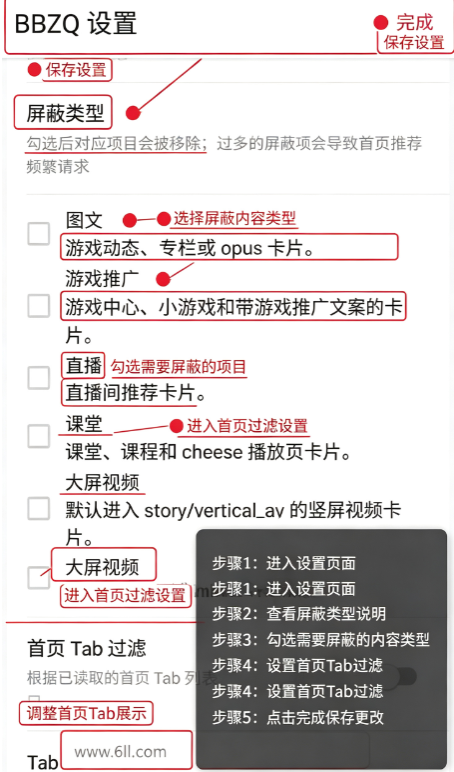Screen dimensions: 454x772
Task: Tap the boxed 大屏视频 title near bottom
Action: pos(103,567)
